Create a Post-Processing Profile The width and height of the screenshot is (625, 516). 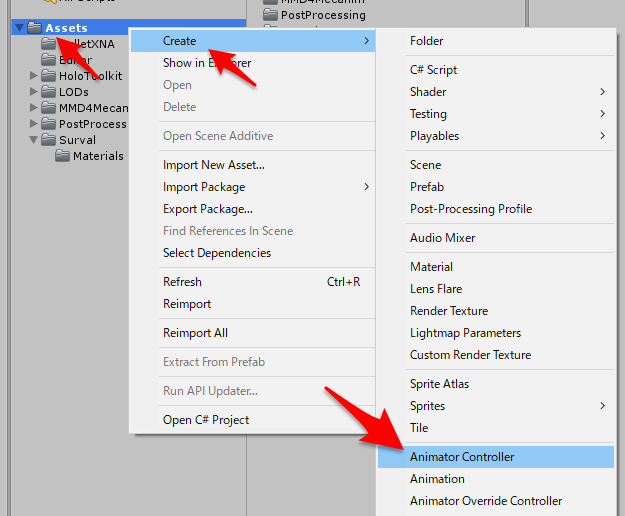pyautogui.click(x=496, y=209)
